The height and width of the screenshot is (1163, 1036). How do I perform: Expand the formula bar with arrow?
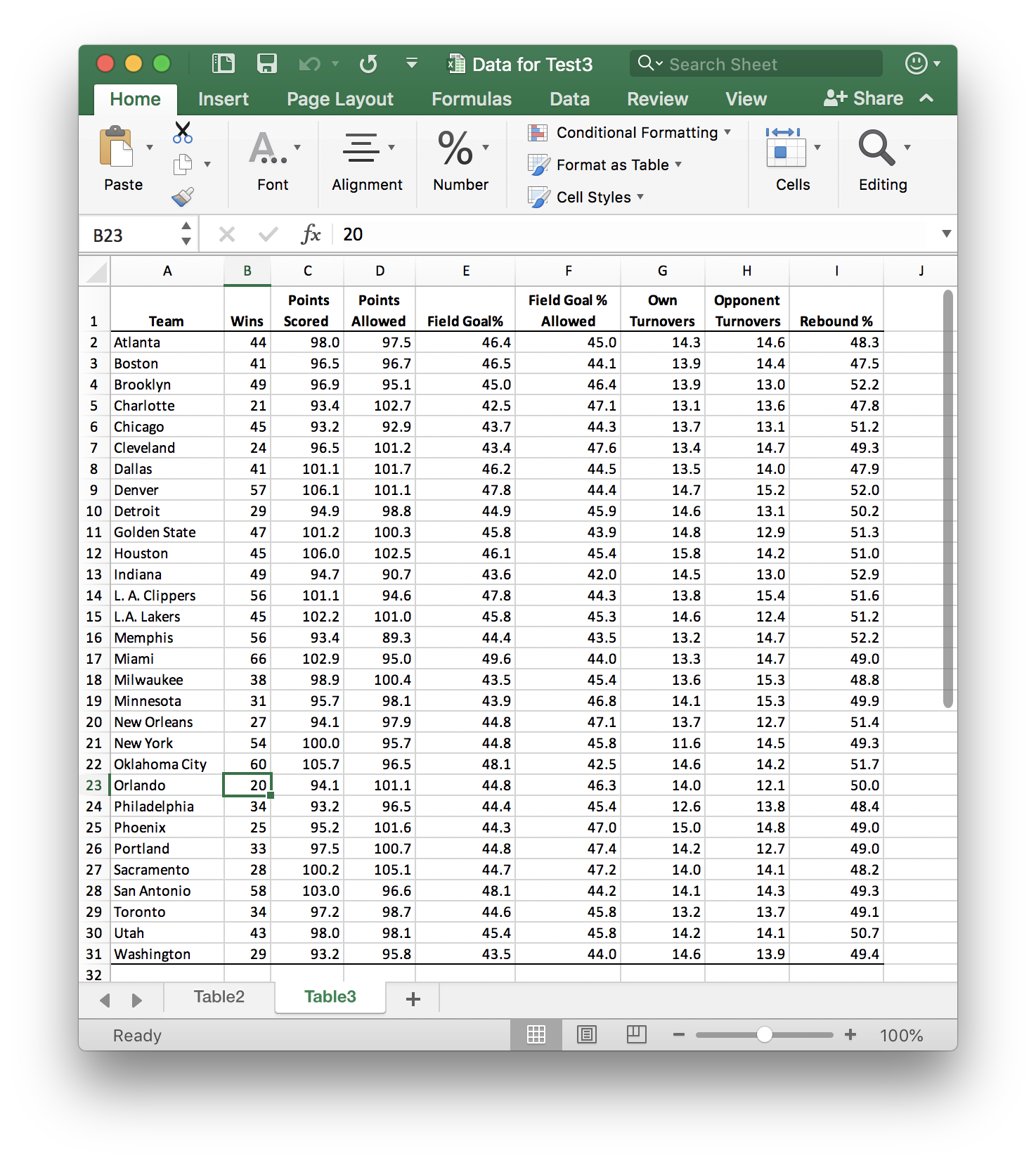pos(947,233)
